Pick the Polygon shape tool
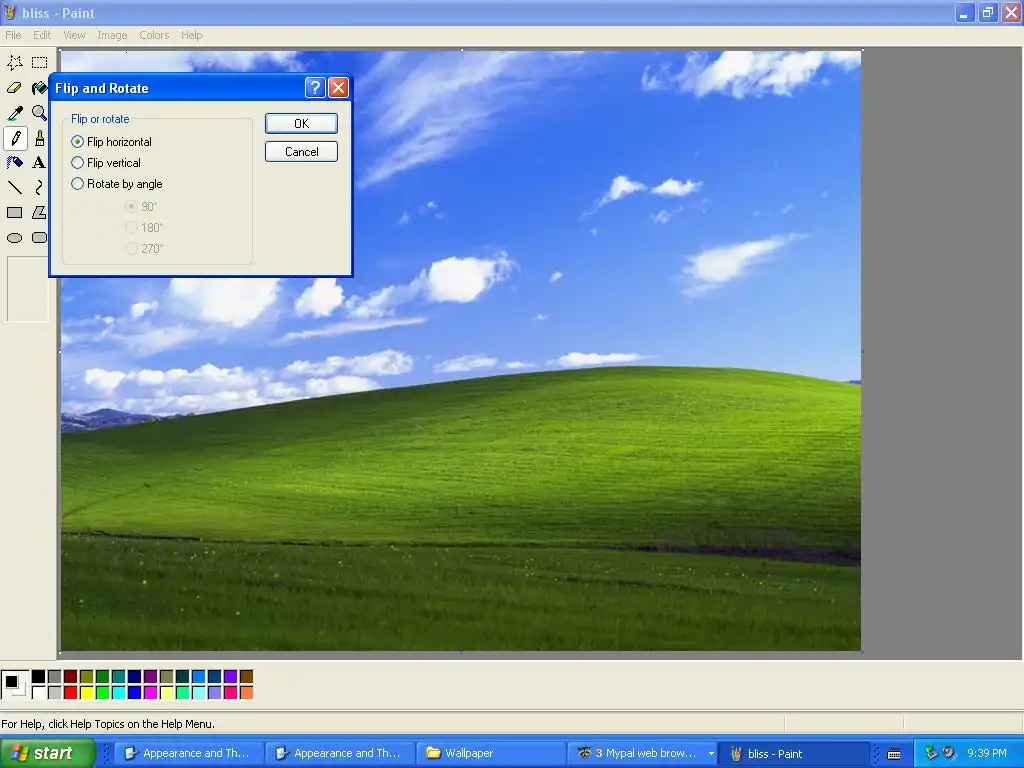Viewport: 1024px width, 768px height. (x=39, y=213)
